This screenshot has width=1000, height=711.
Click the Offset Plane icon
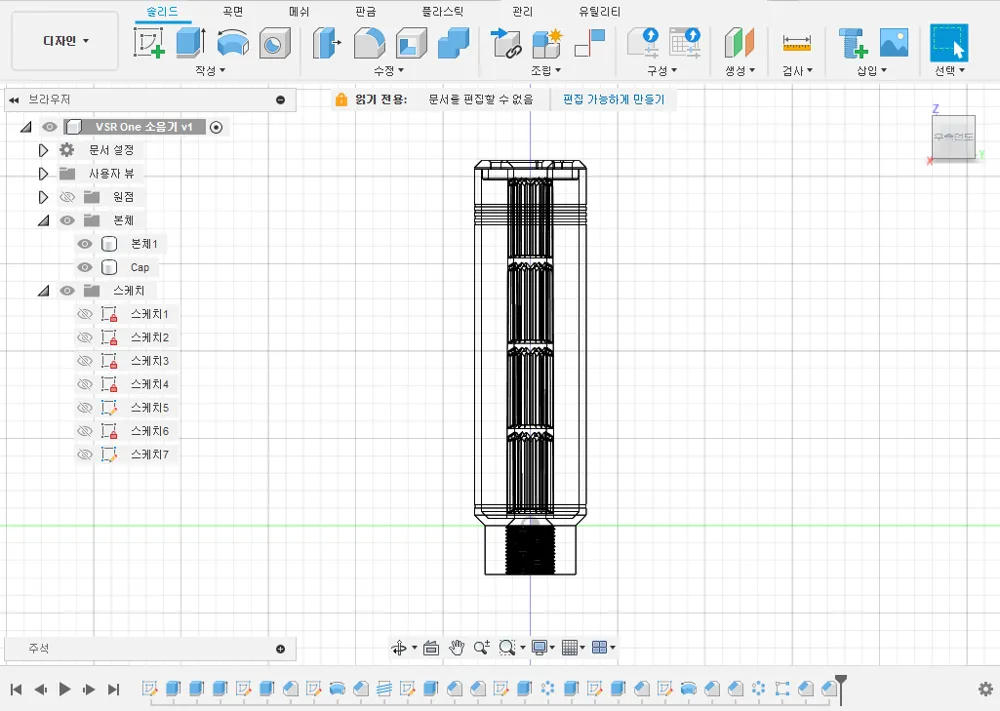click(x=739, y=43)
